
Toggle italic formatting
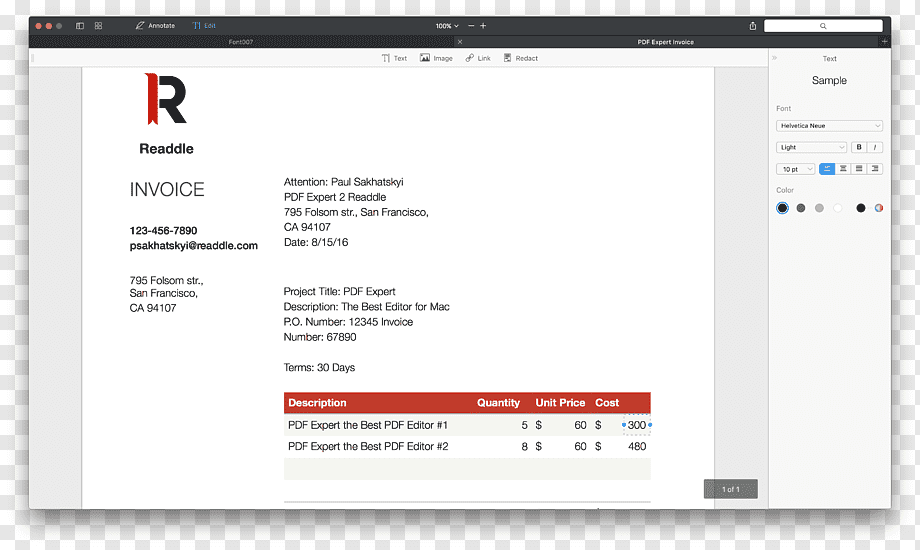(x=875, y=147)
